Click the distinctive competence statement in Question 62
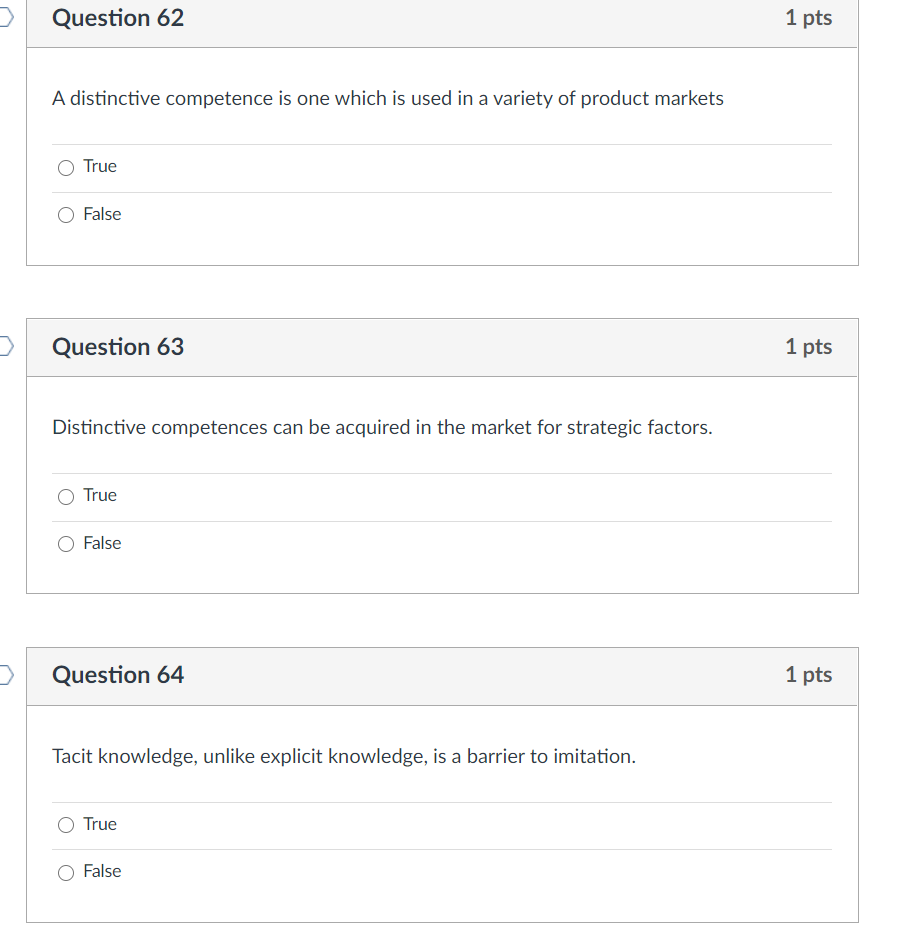This screenshot has width=908, height=941. pyautogui.click(x=387, y=98)
